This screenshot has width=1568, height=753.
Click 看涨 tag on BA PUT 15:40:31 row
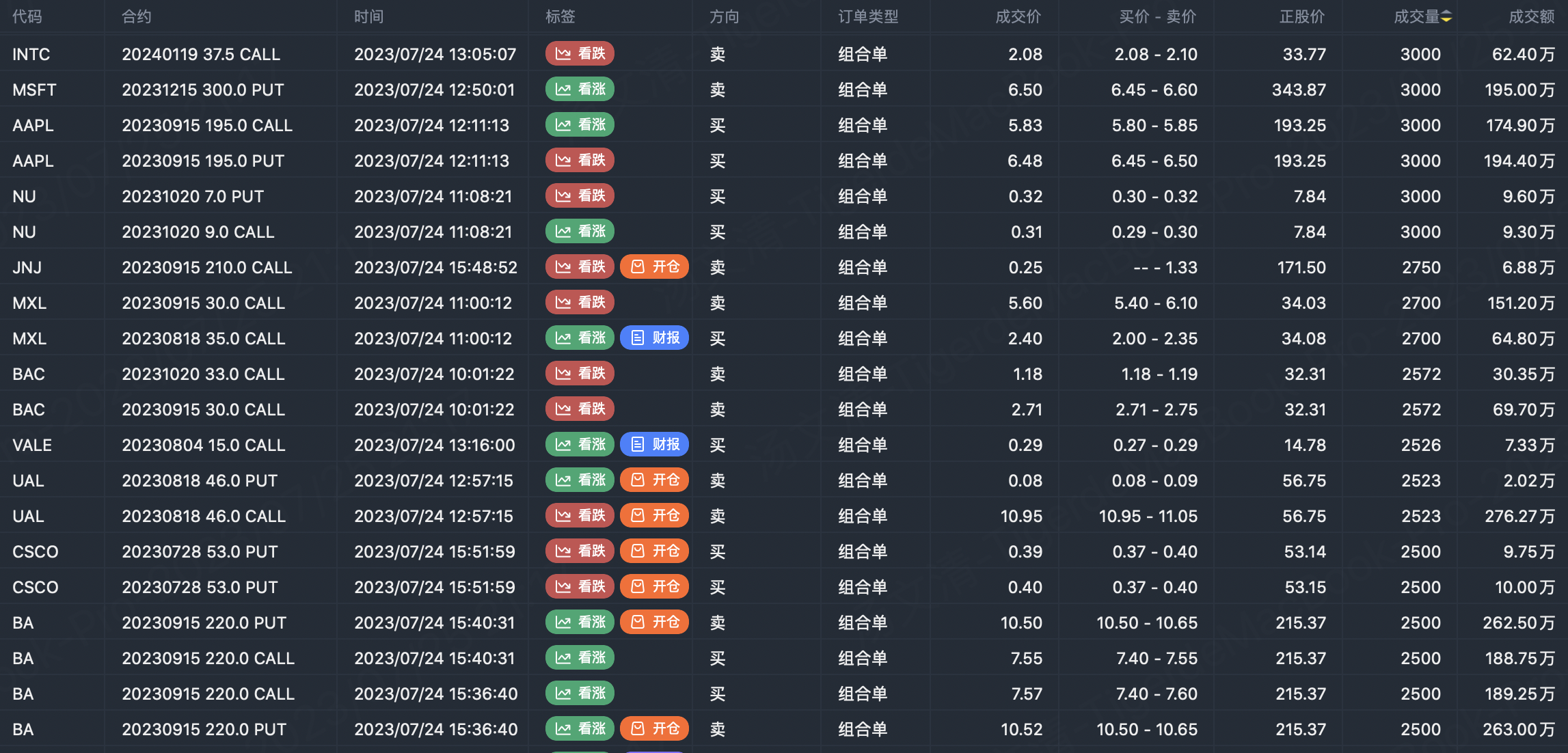580,622
